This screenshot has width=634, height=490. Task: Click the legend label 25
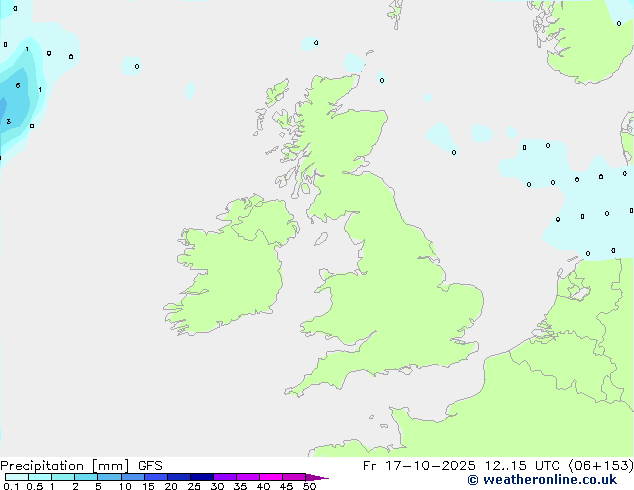pos(194,486)
